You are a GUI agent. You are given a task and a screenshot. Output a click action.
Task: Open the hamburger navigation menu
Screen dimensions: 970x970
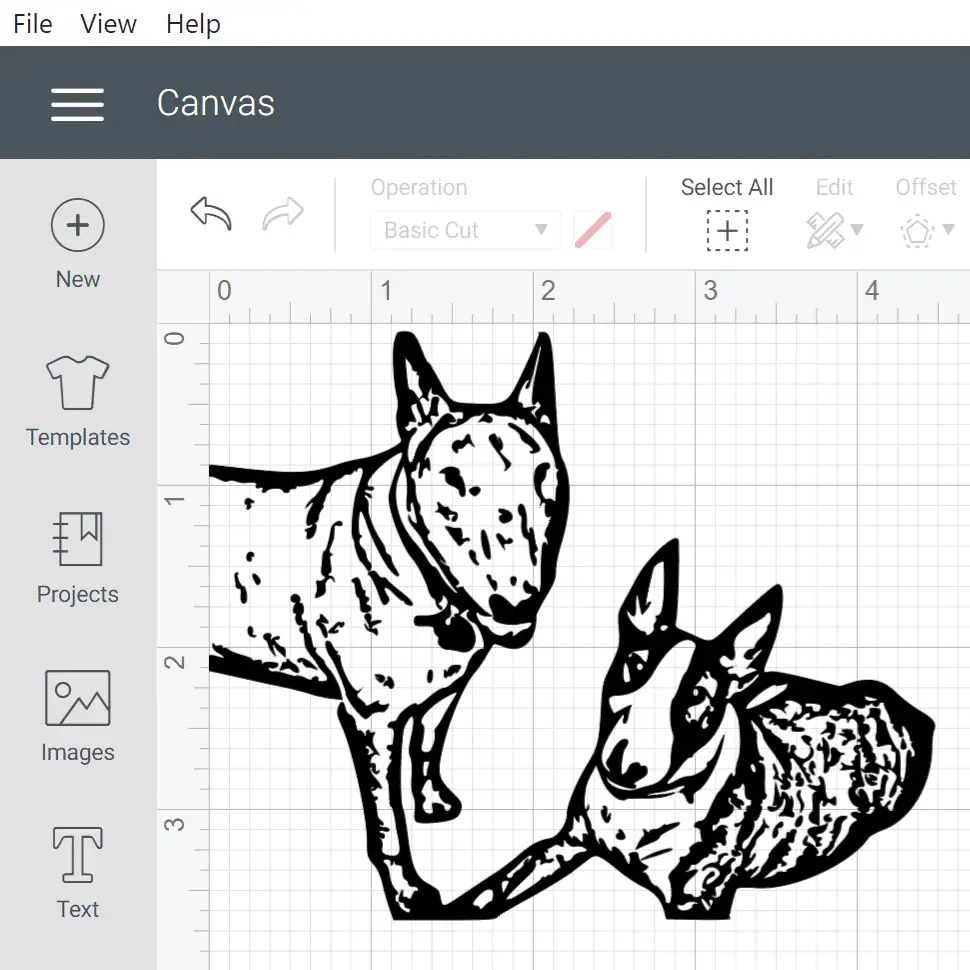tap(77, 104)
